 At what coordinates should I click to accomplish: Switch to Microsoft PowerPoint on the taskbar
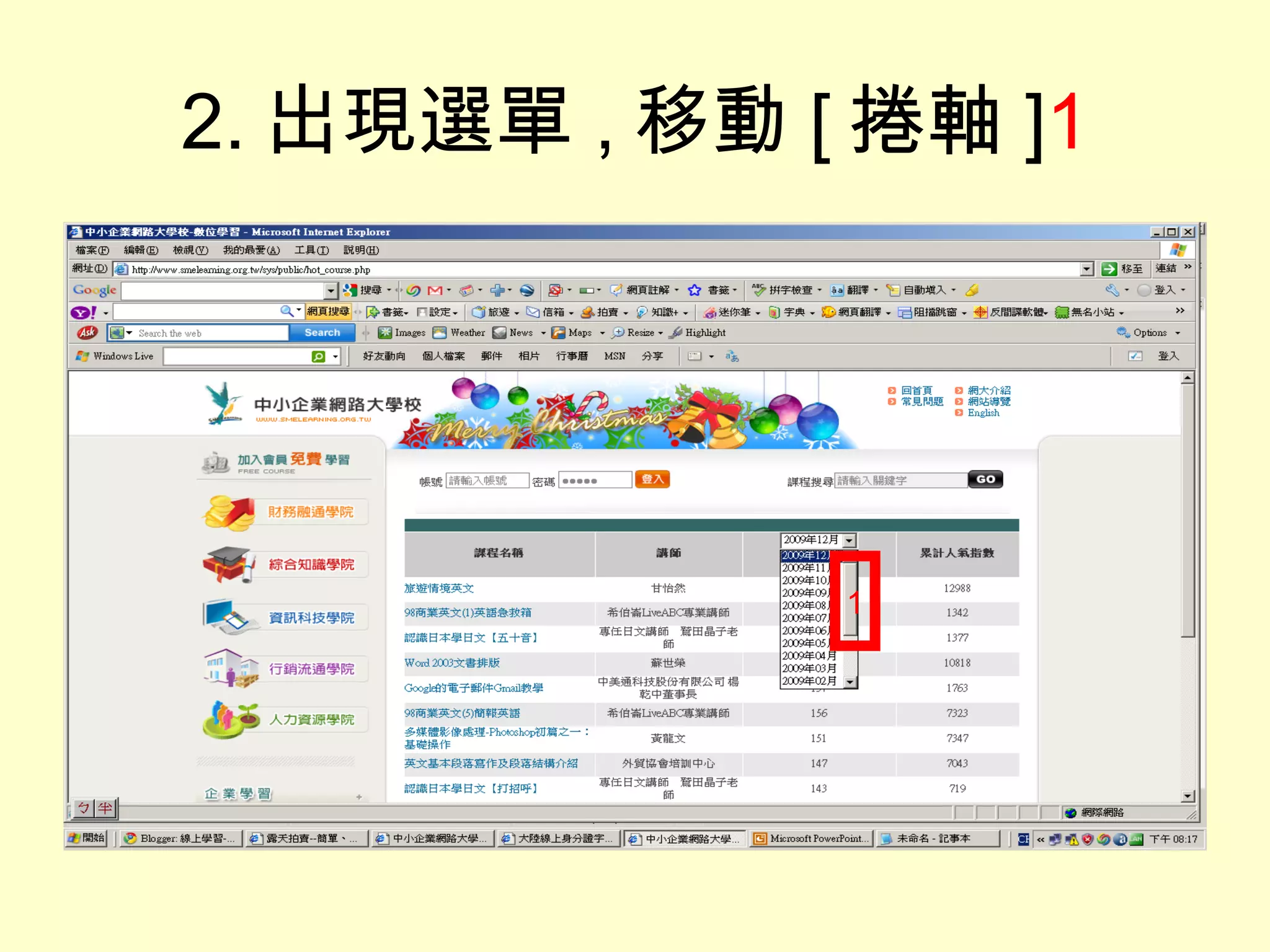[811, 839]
